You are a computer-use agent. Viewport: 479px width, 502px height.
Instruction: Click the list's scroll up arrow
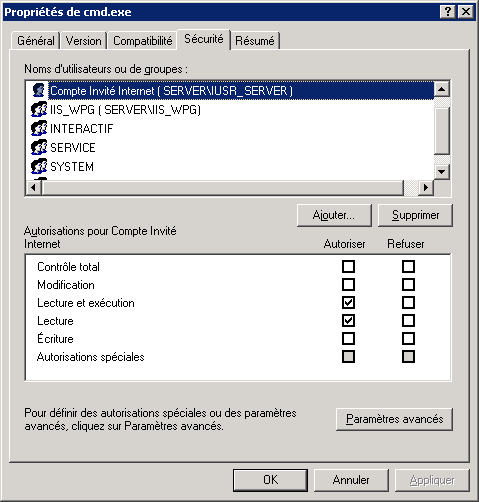[442, 89]
